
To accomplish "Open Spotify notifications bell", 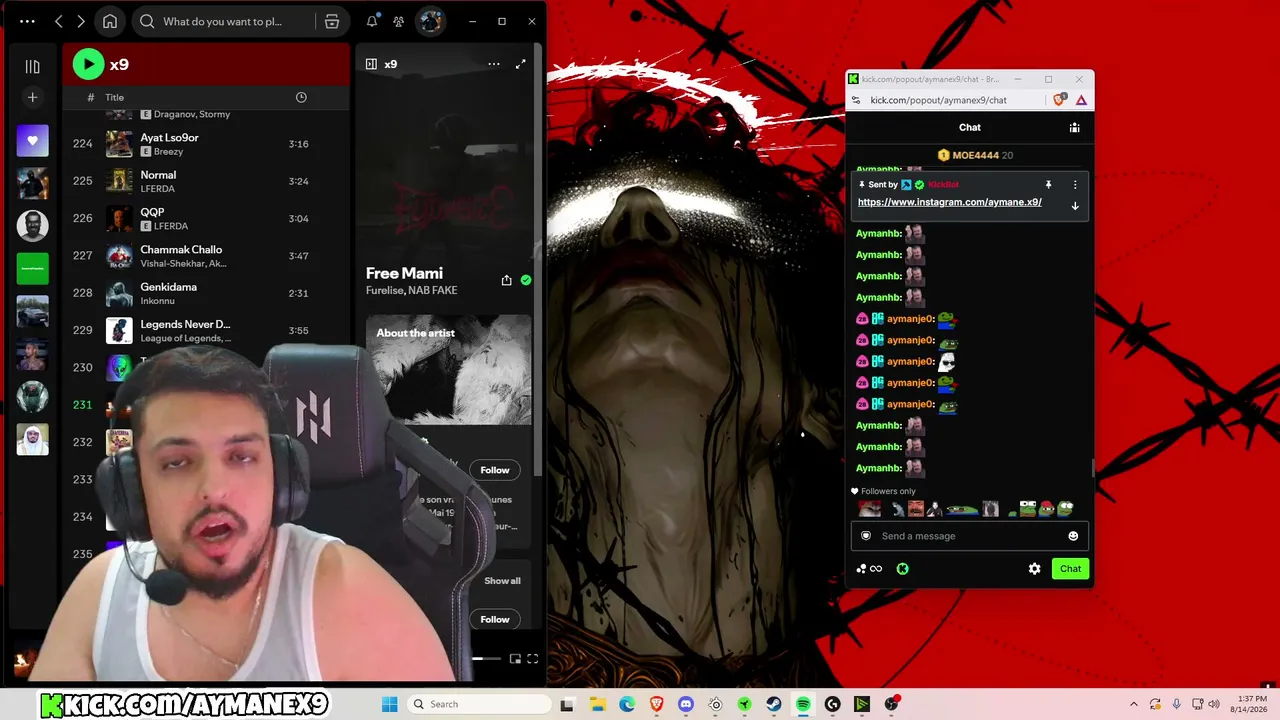I will click(x=372, y=21).
